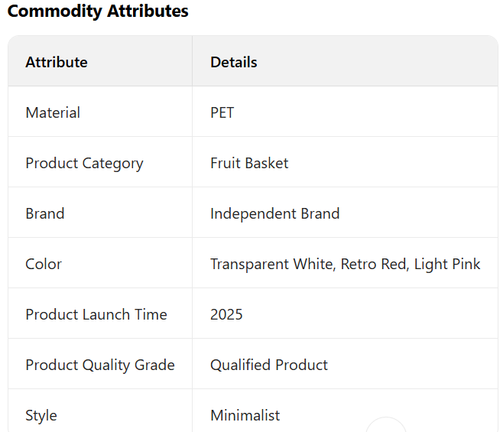The width and height of the screenshot is (500, 432).
Task: Click the Qualified Product value
Action: tap(269, 365)
